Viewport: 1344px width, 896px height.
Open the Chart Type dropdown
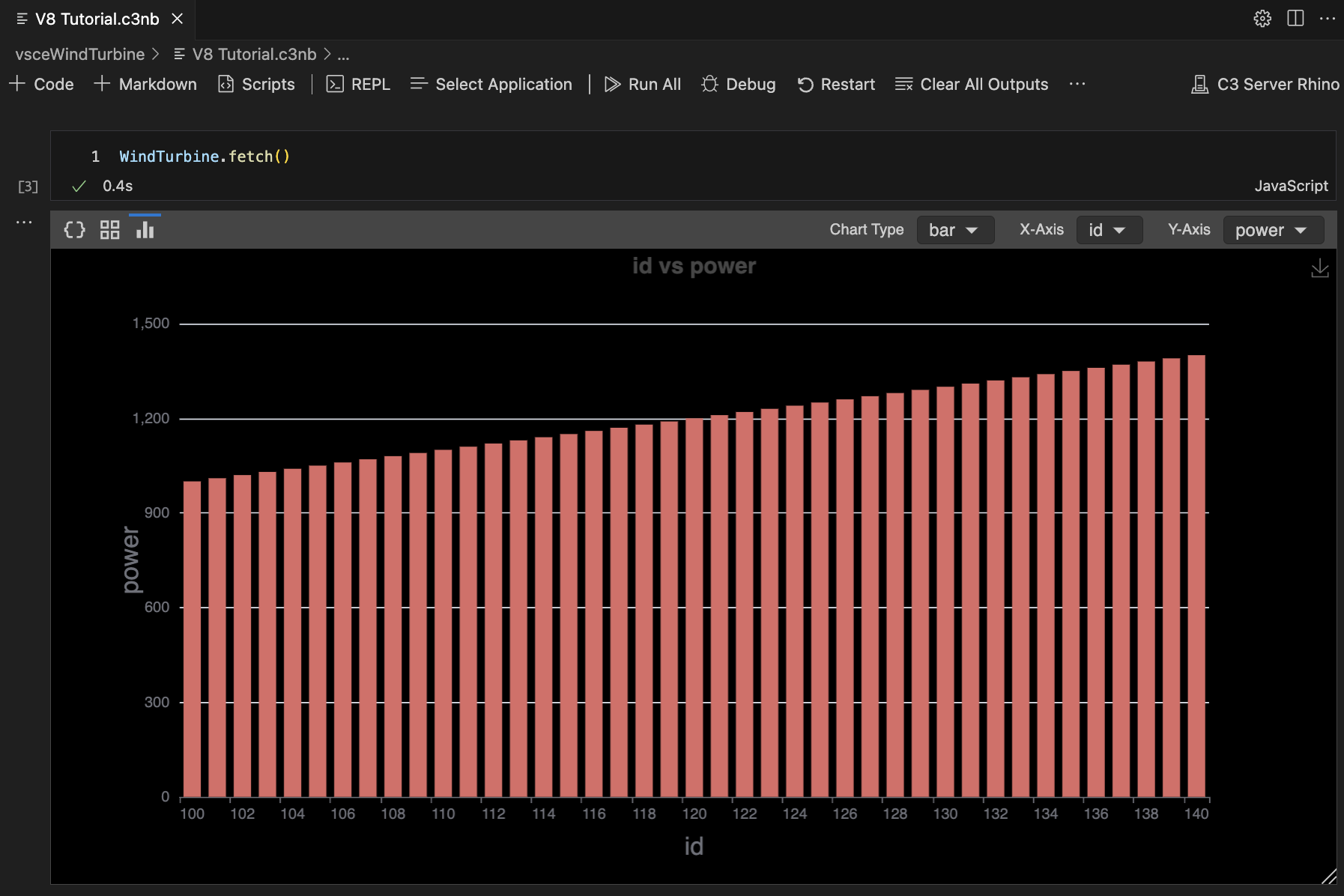pos(954,230)
